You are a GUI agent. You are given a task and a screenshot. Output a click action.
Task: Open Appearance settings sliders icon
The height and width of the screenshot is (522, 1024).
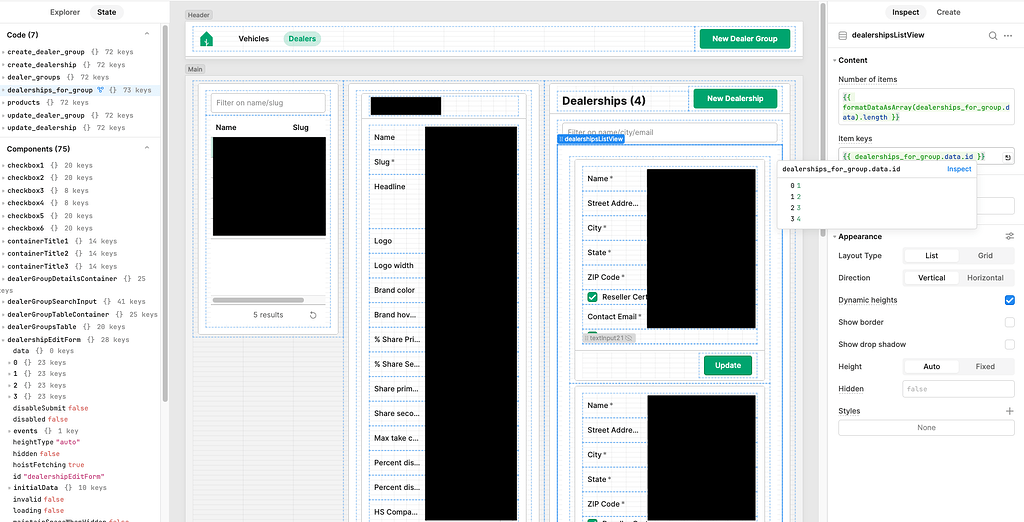point(1009,237)
